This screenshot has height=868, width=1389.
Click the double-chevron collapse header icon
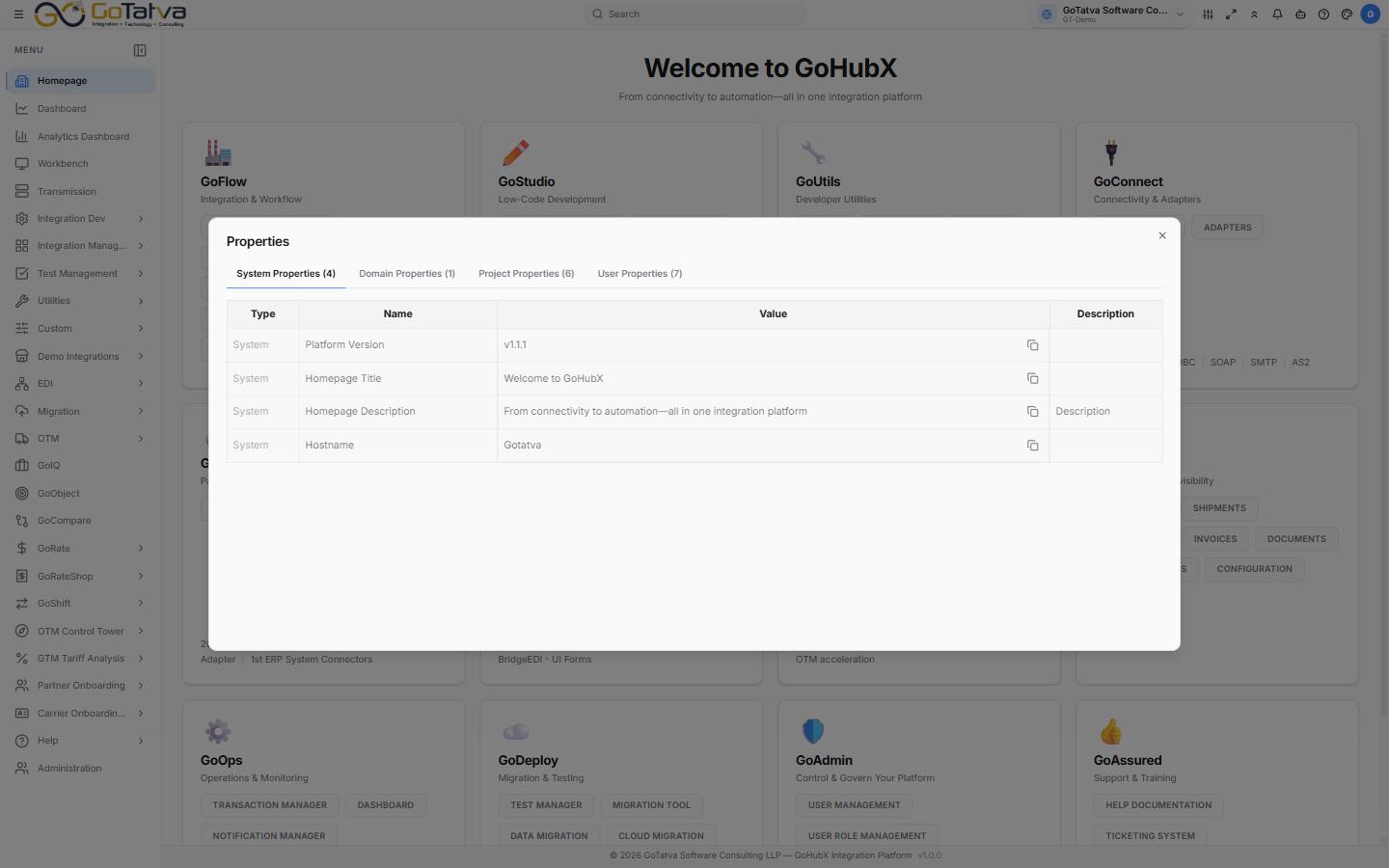1254,14
